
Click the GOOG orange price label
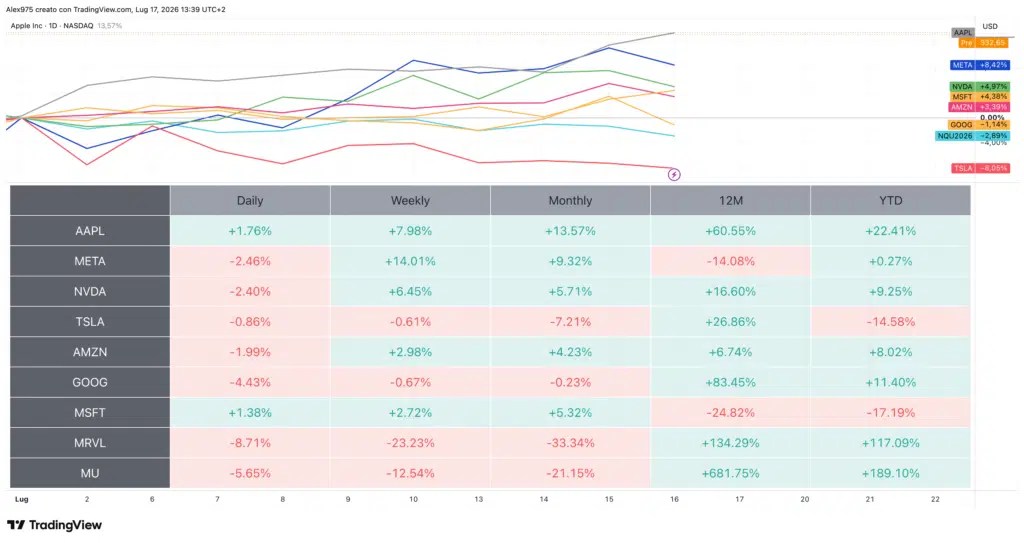(978, 124)
